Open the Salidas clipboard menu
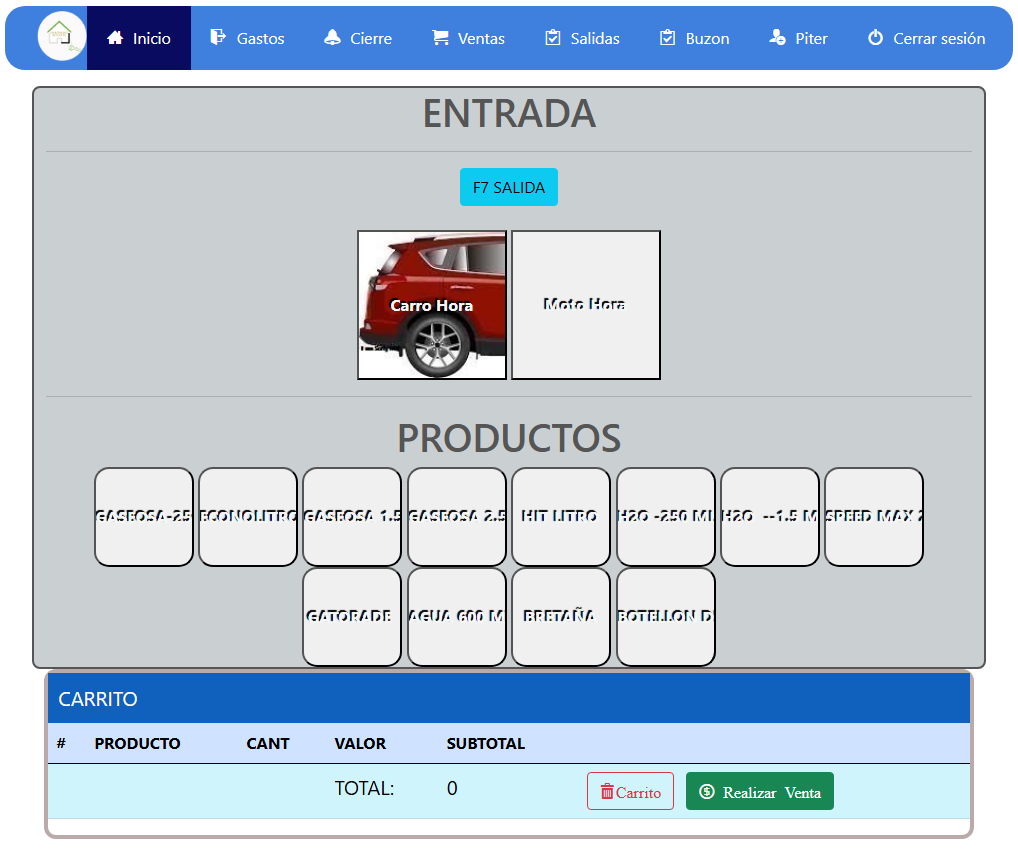 582,38
